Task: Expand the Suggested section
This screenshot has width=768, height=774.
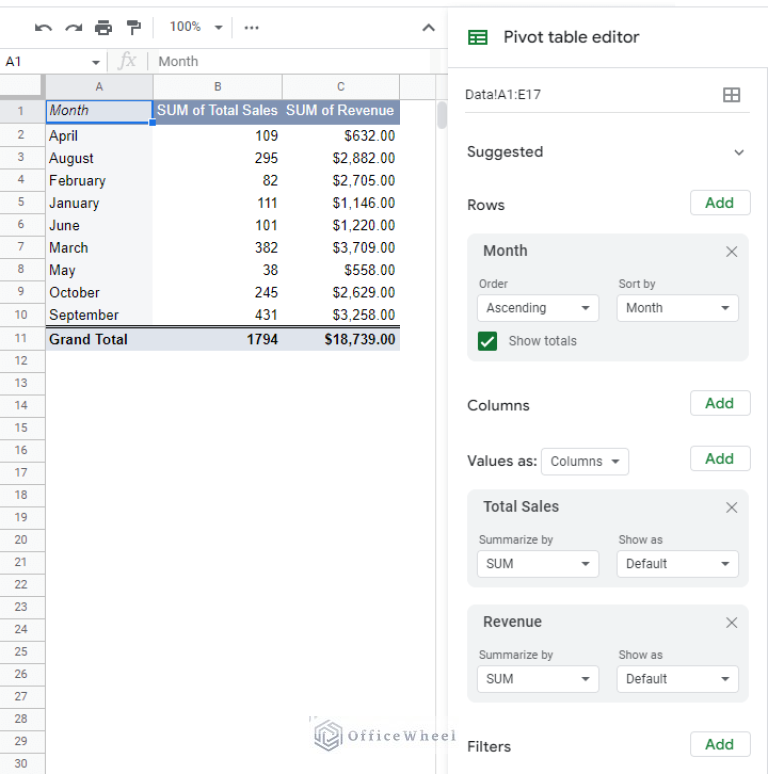Action: pos(739,153)
